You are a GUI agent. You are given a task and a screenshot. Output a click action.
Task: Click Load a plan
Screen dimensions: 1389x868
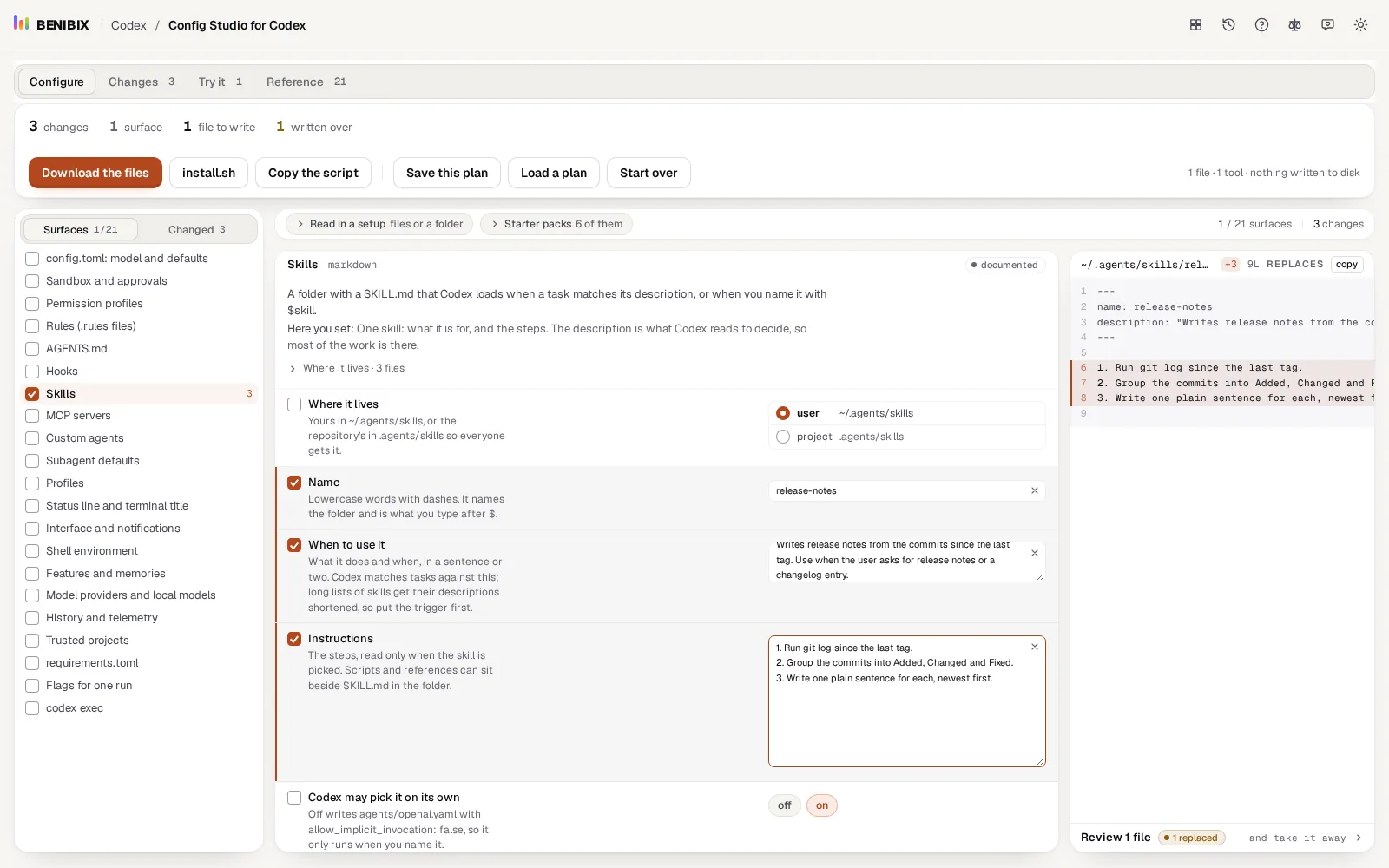pyautogui.click(x=554, y=173)
